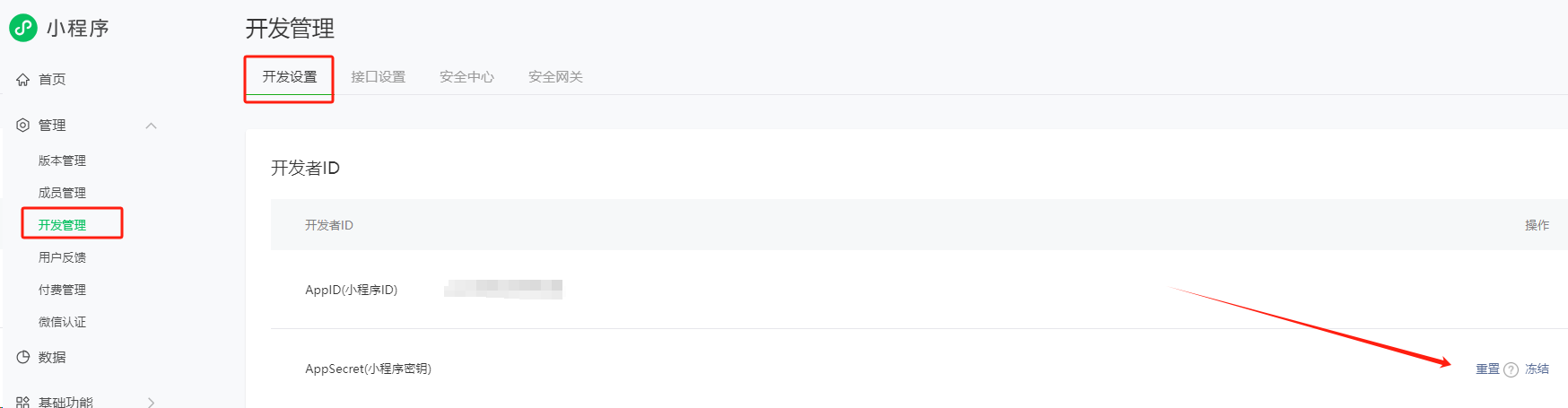Viewport: 1568px width, 408px height.
Task: Select 成员管理 in the sidebar
Action: pos(62,193)
